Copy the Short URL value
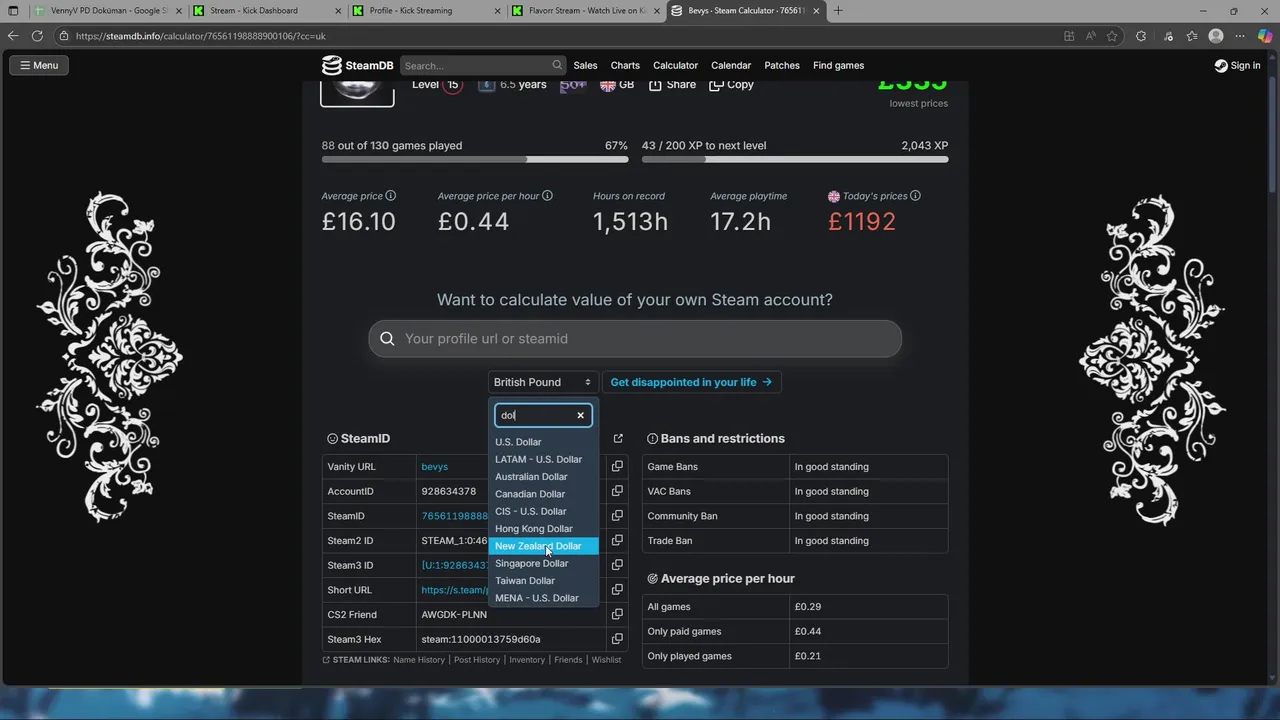The width and height of the screenshot is (1280, 720). click(617, 590)
